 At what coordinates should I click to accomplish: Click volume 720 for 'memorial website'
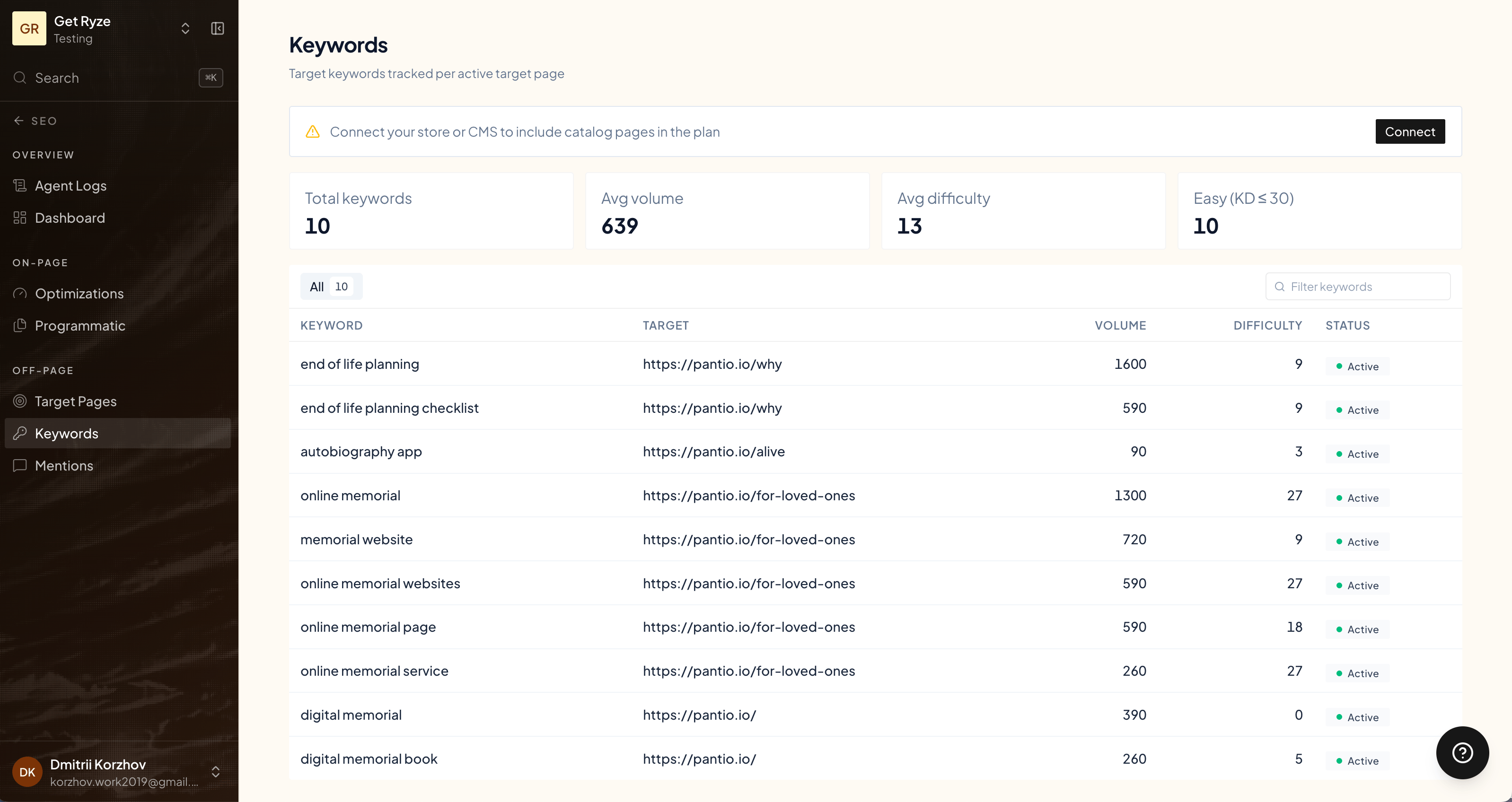[1134, 539]
